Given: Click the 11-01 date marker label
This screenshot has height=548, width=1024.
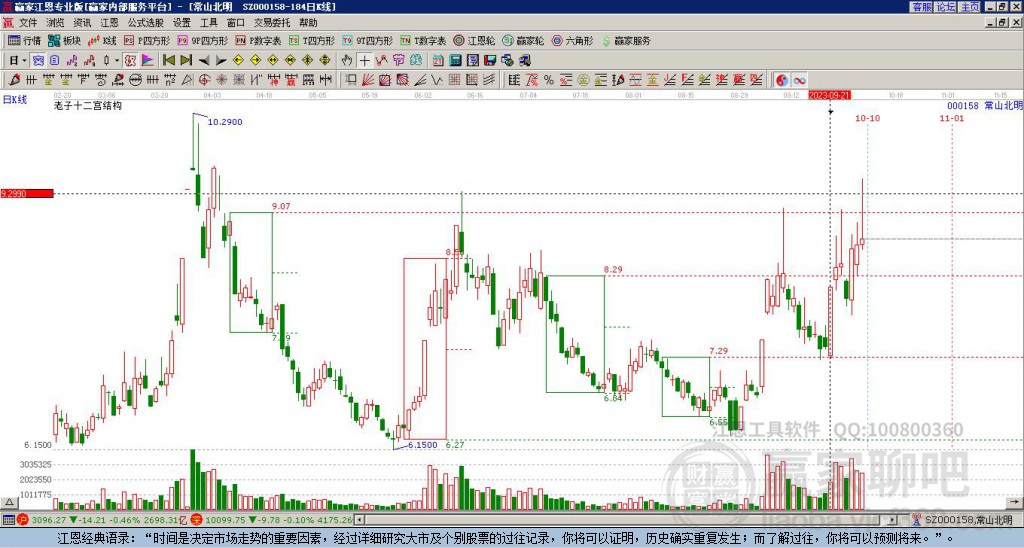Looking at the screenshot, I should (952, 118).
